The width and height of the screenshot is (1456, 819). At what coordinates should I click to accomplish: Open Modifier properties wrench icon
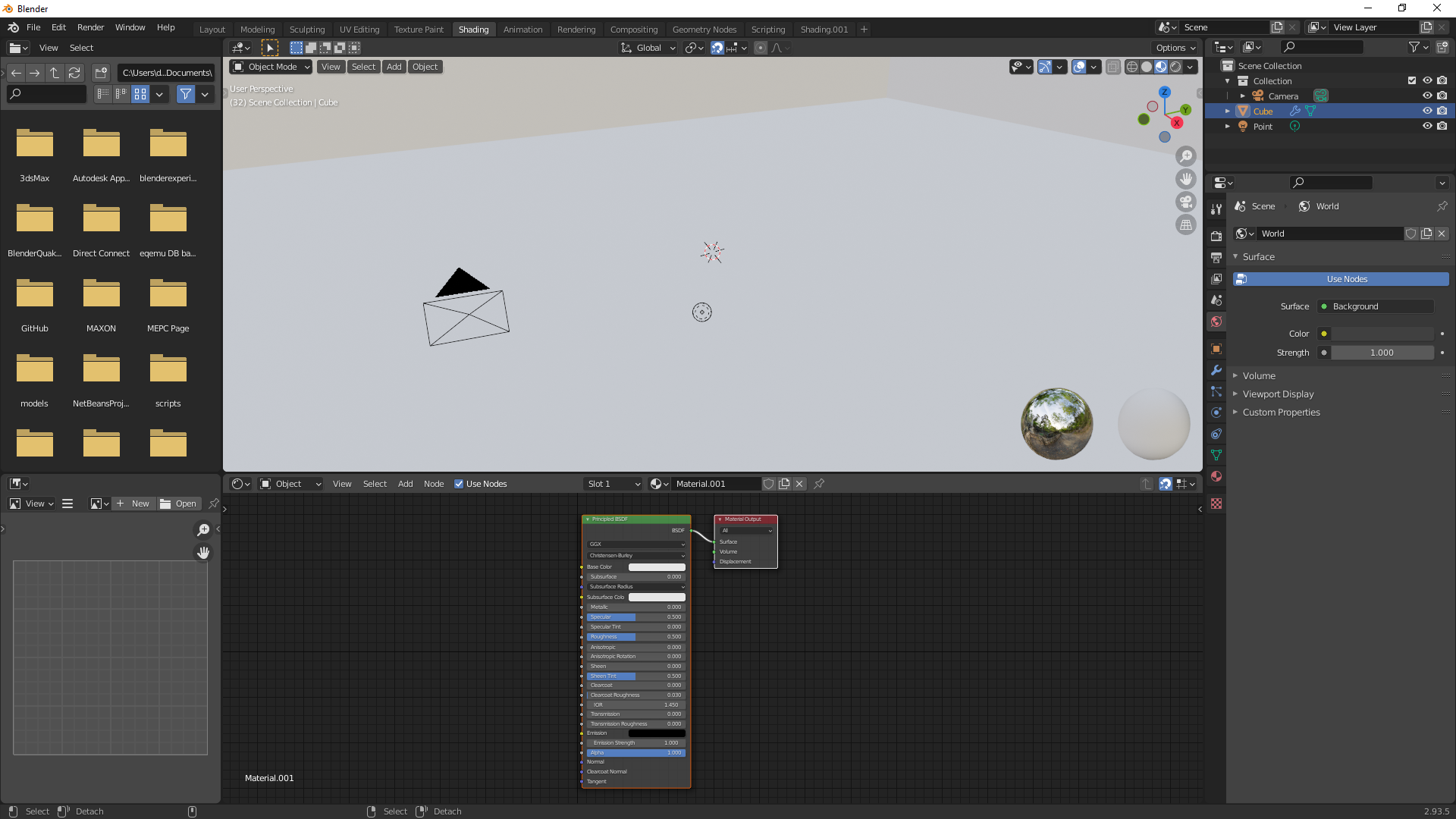click(1216, 370)
